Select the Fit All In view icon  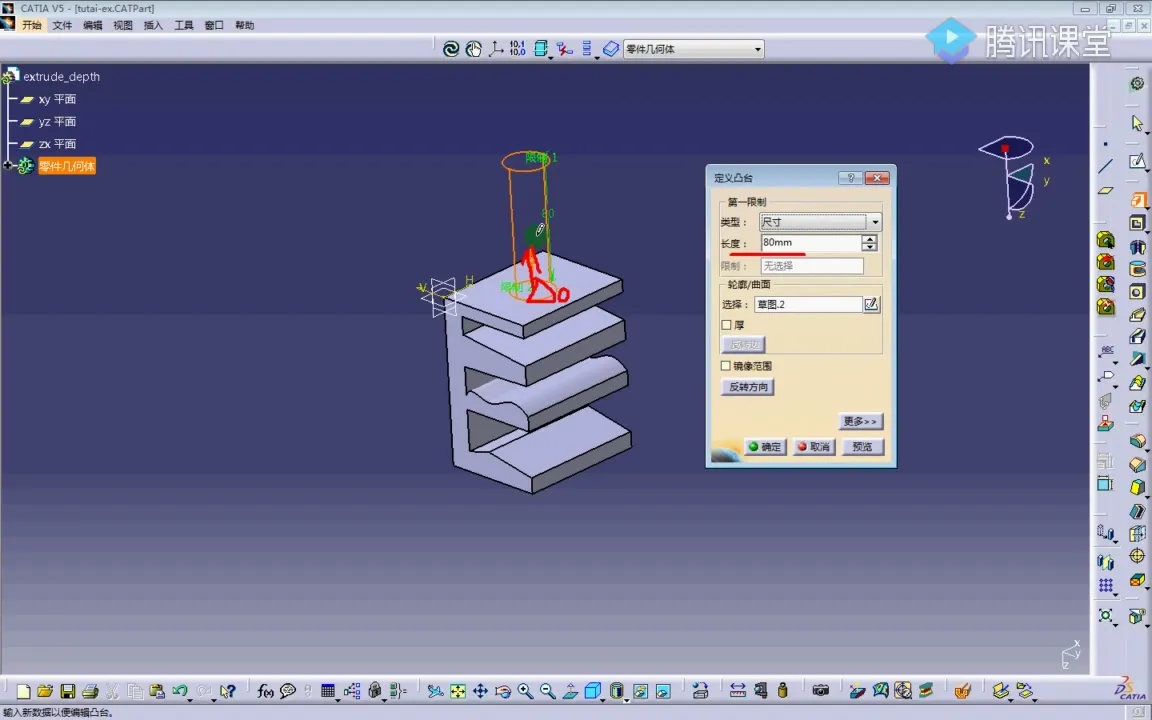(458, 691)
